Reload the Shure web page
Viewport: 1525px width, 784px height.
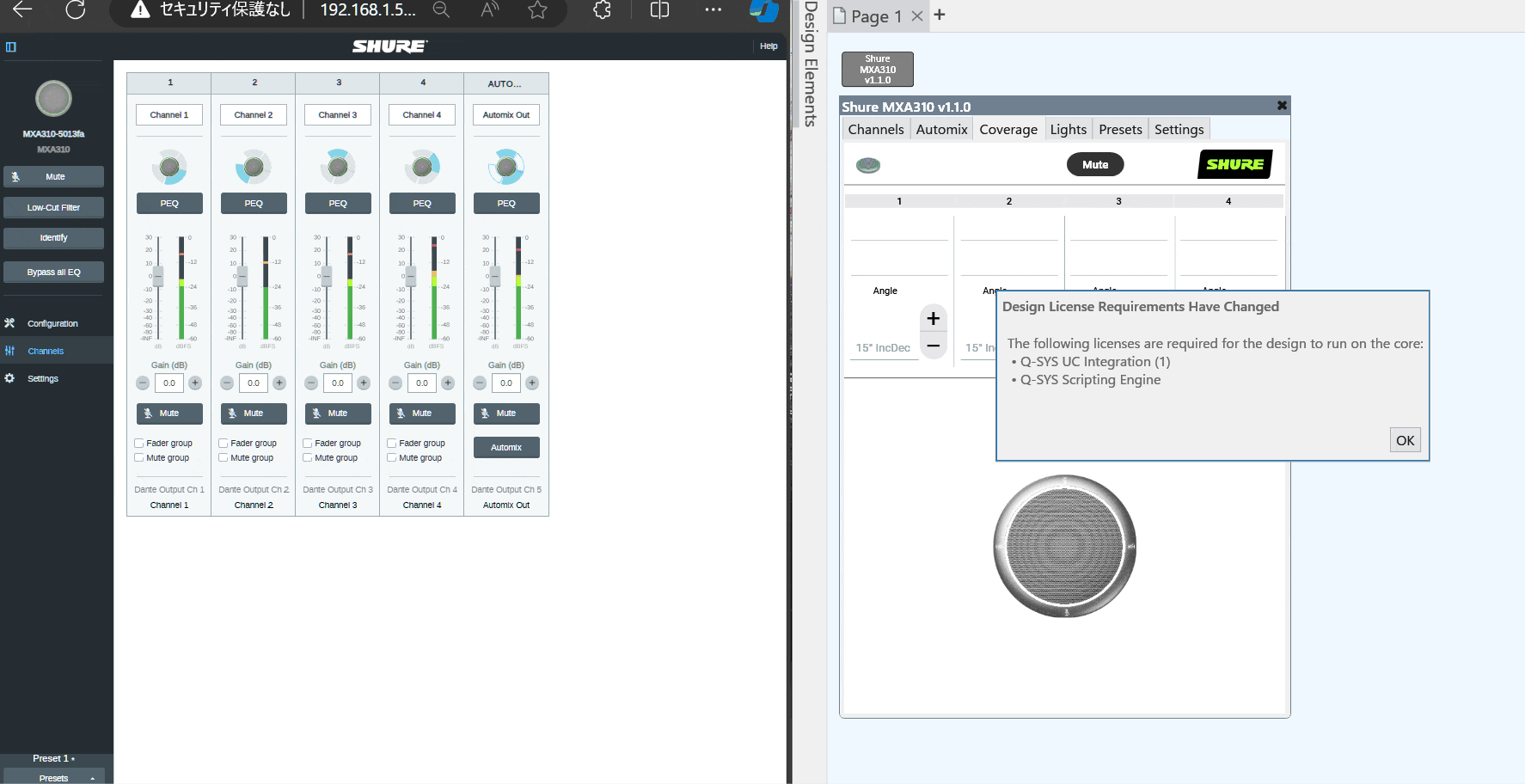coord(76,9)
